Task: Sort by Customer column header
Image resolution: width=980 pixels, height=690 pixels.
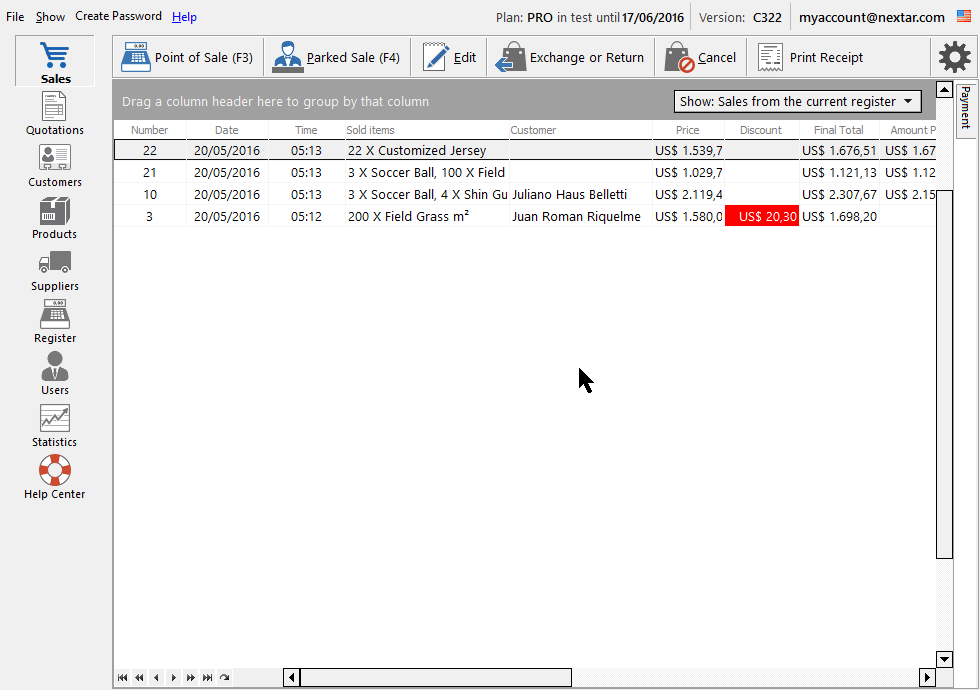Action: [x=580, y=130]
